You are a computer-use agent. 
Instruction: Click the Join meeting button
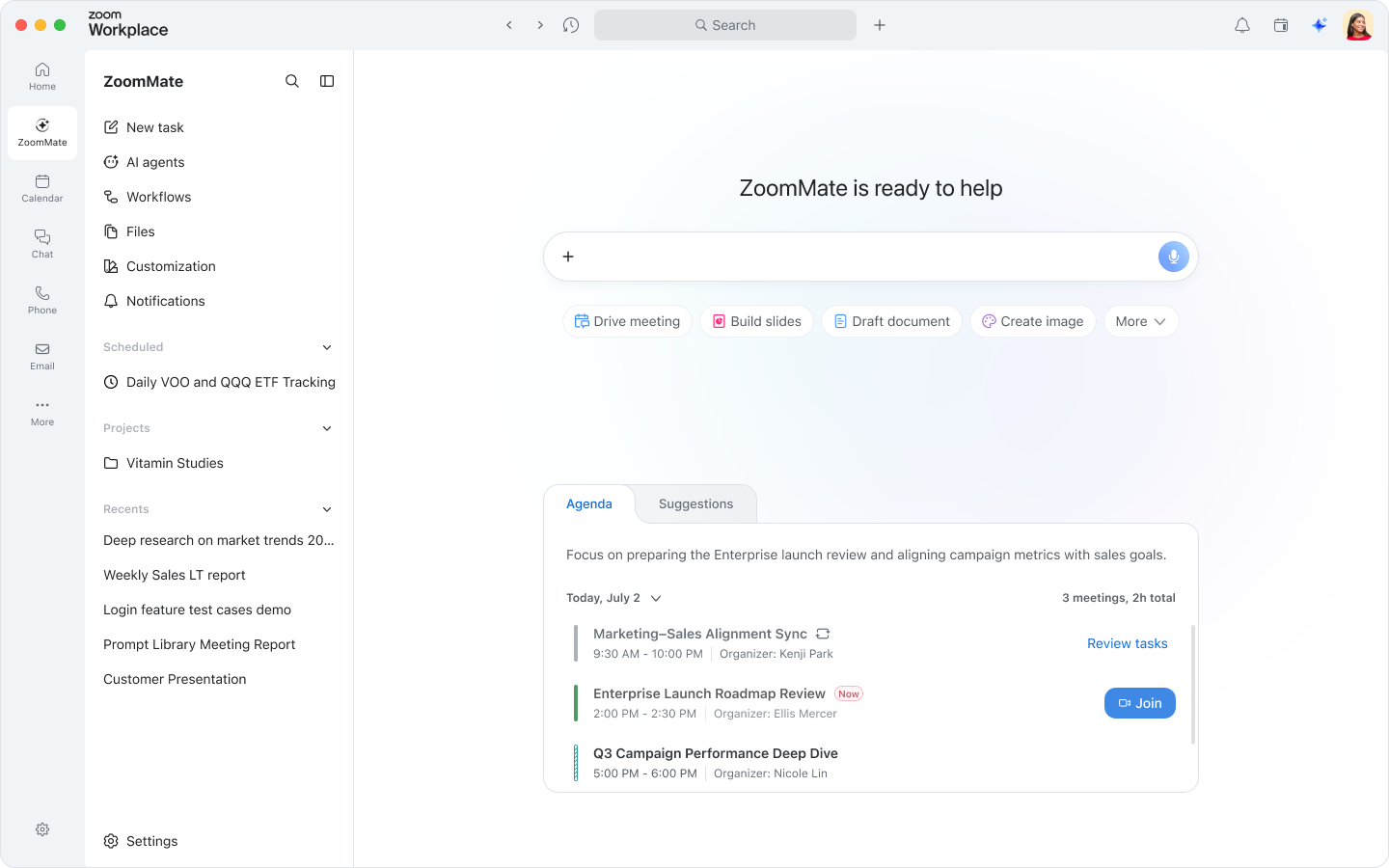click(x=1140, y=703)
